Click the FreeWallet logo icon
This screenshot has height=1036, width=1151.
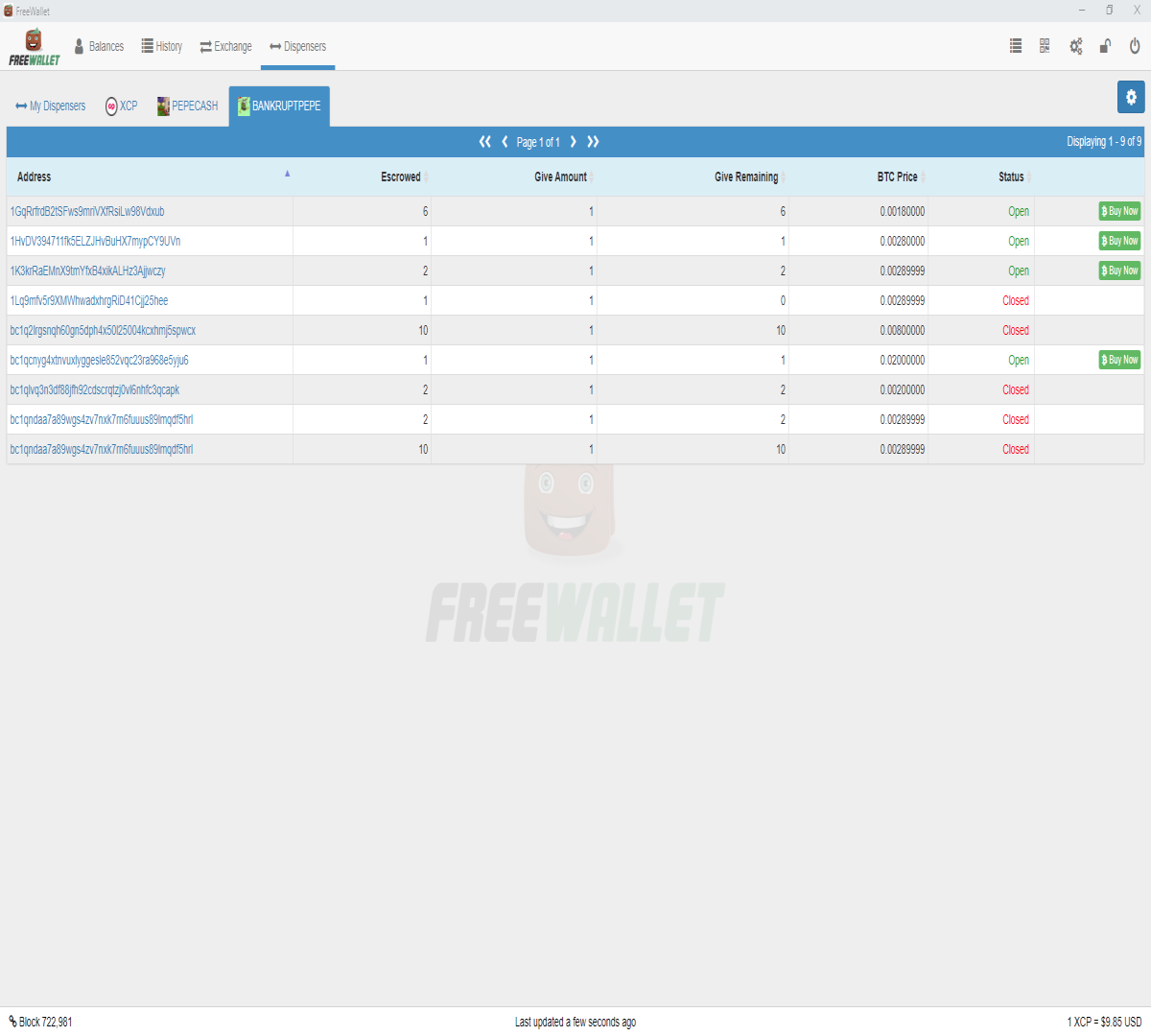click(35, 46)
